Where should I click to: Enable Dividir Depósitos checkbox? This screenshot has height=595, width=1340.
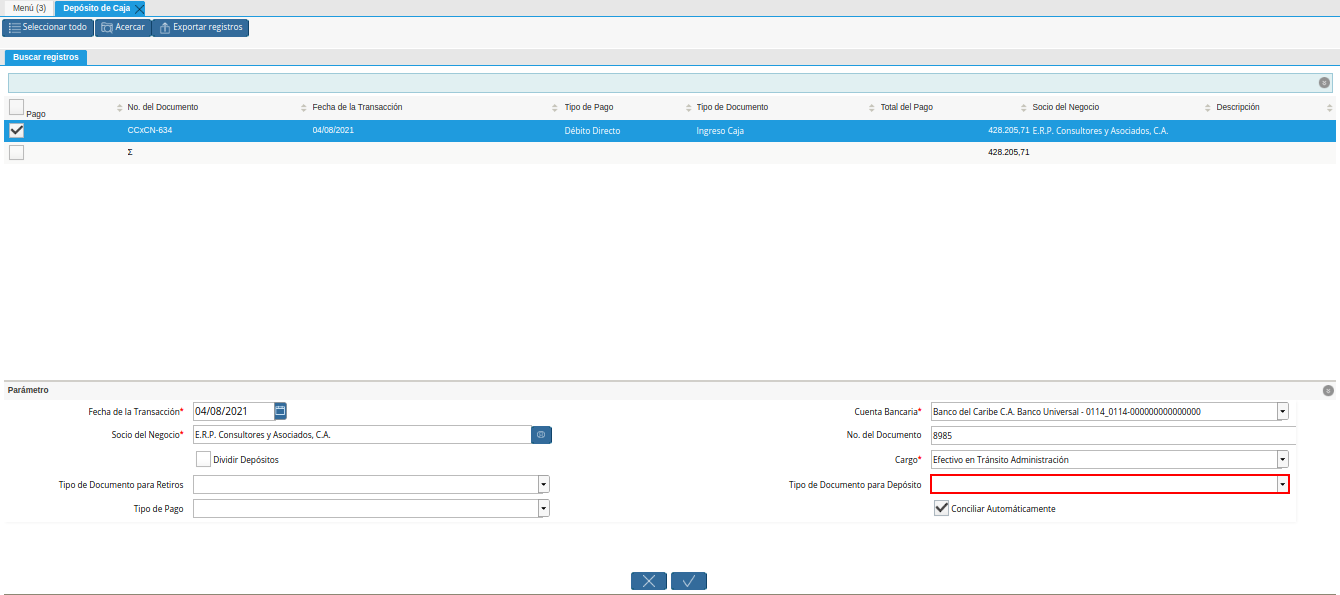click(204, 460)
